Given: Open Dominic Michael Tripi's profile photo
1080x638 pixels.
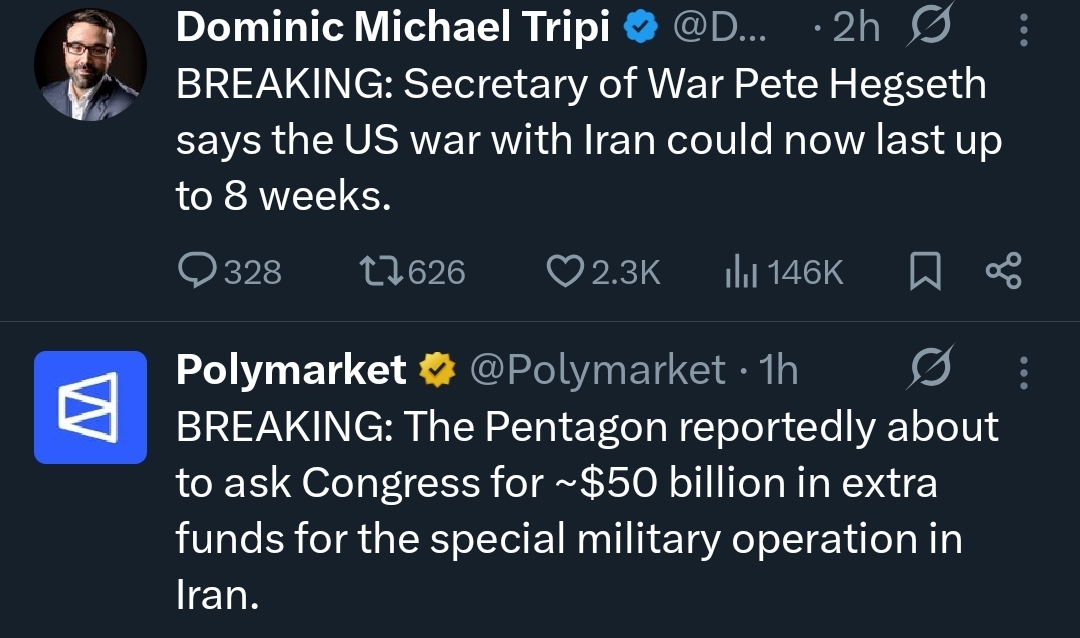Looking at the screenshot, I should [90, 67].
